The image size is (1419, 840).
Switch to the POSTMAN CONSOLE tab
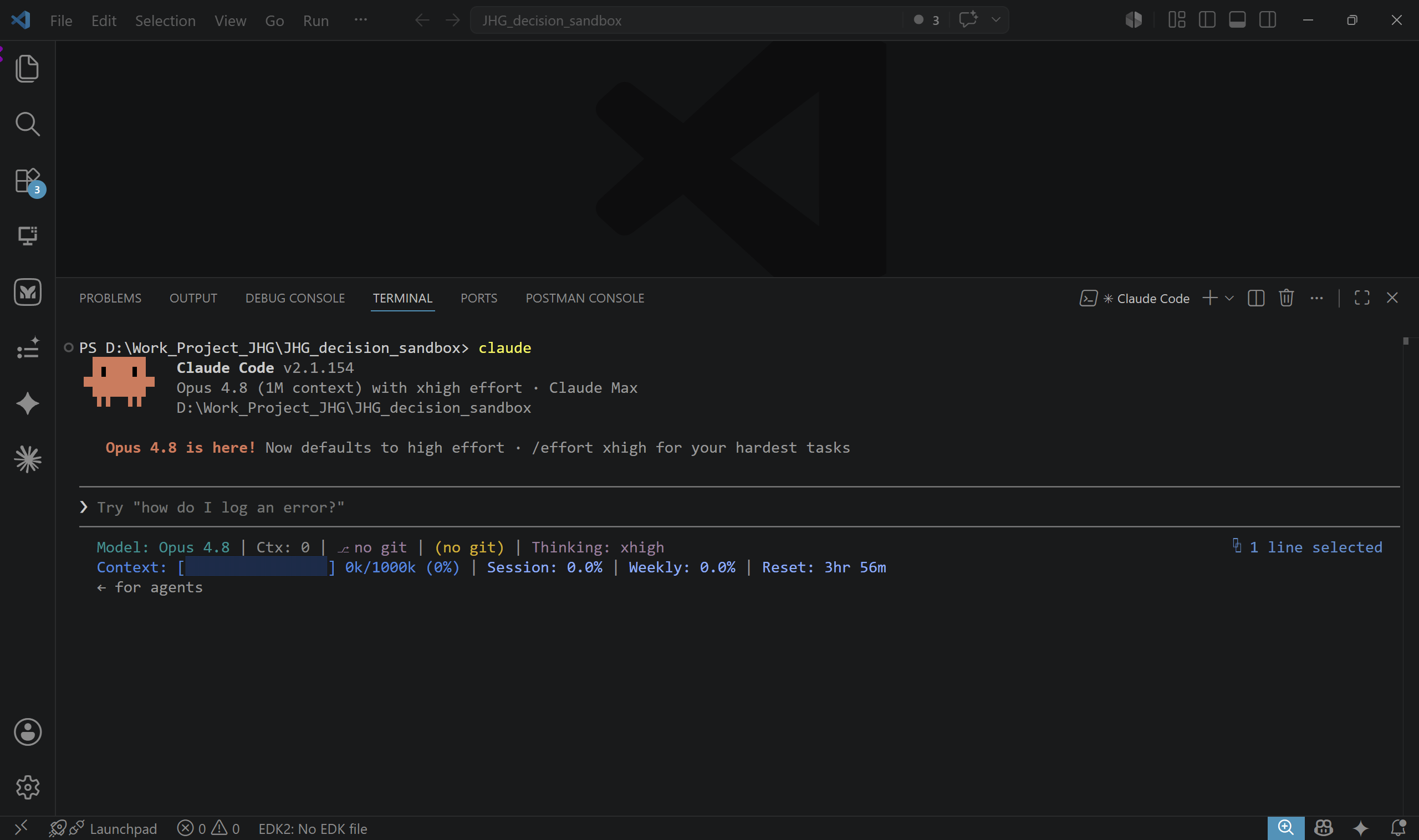click(x=585, y=298)
